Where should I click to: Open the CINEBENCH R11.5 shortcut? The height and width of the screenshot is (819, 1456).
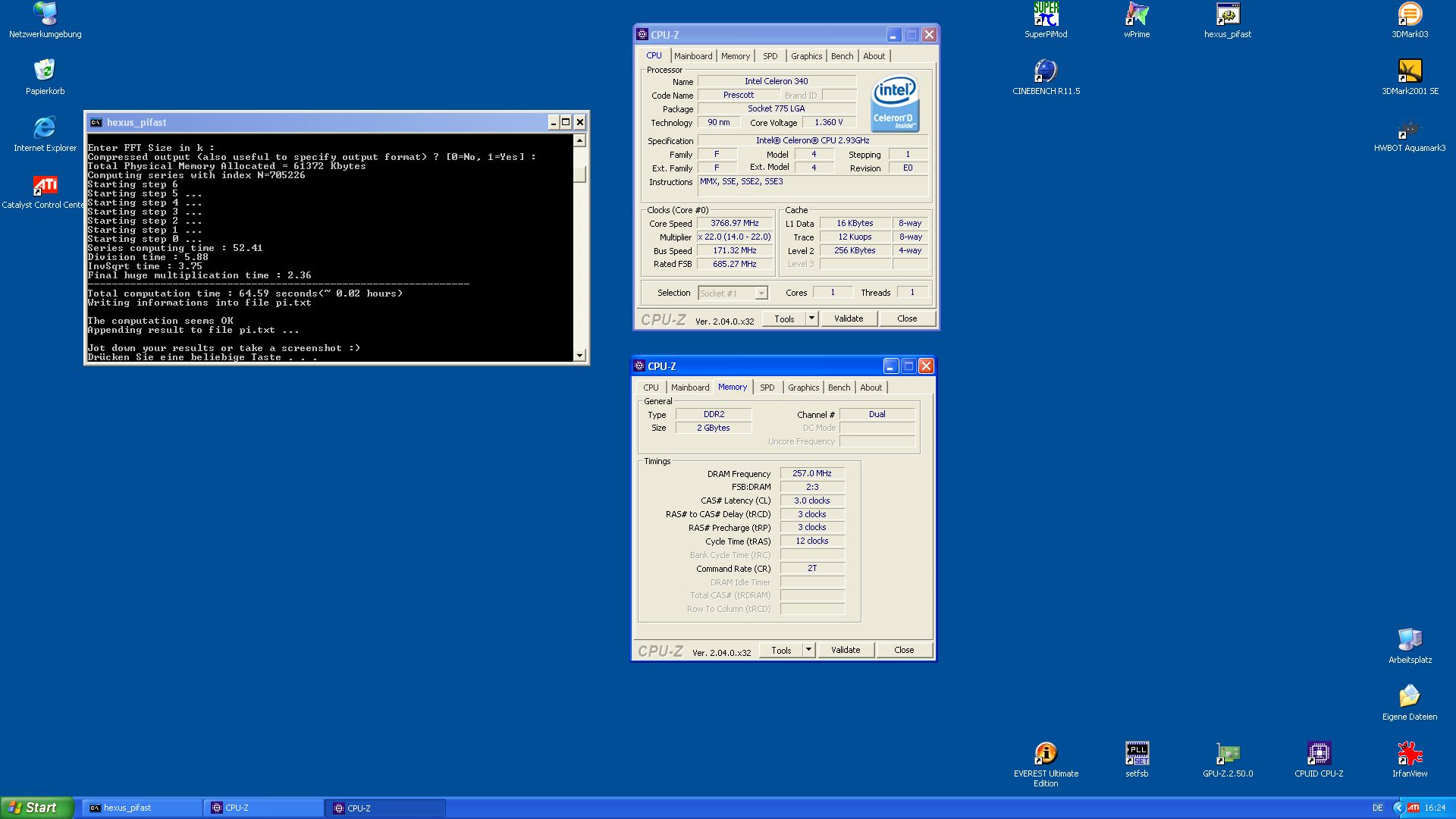1046,77
